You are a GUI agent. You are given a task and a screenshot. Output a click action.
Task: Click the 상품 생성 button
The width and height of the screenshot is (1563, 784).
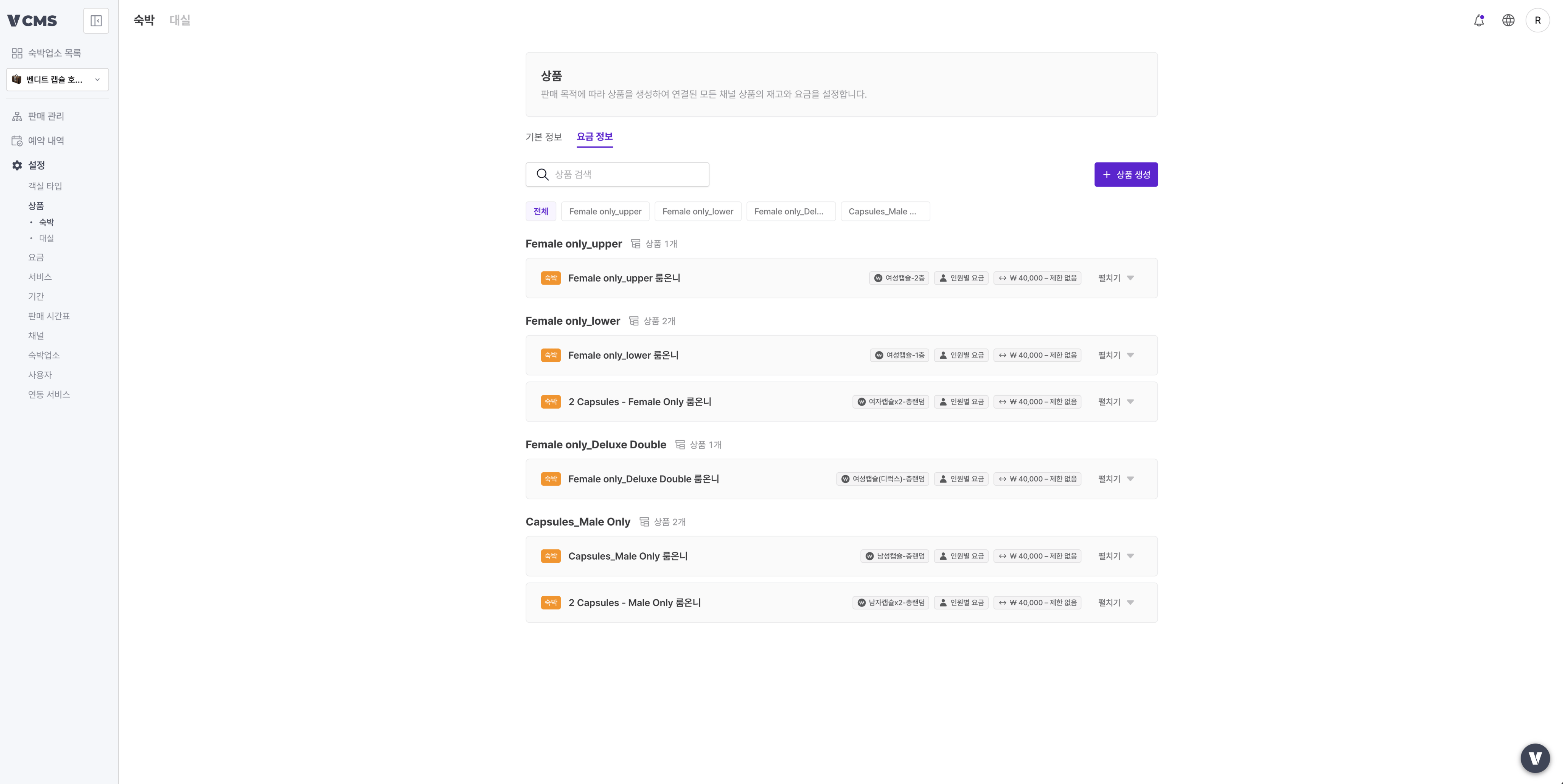[x=1126, y=175]
